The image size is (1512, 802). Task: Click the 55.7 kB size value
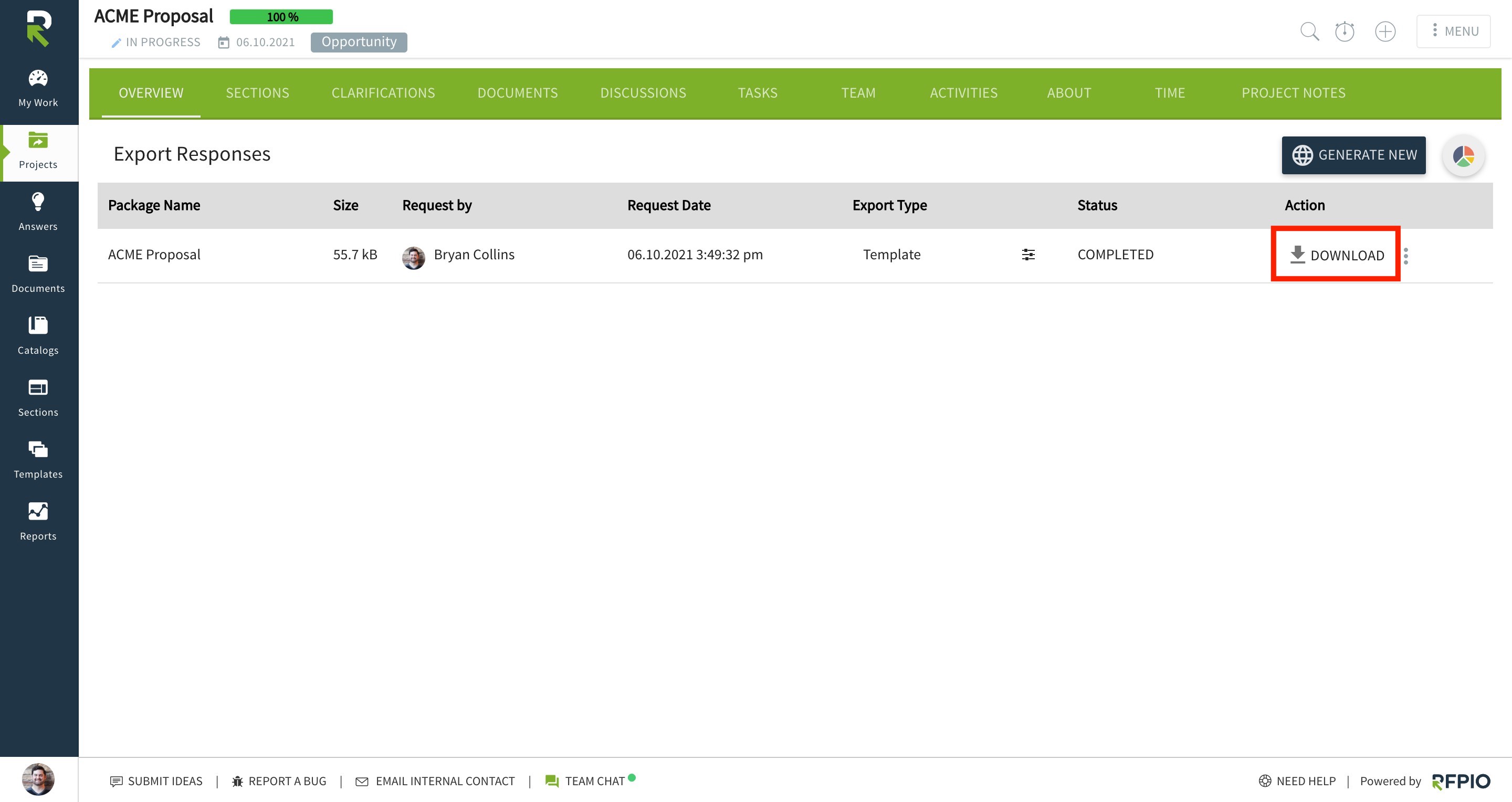pos(355,254)
